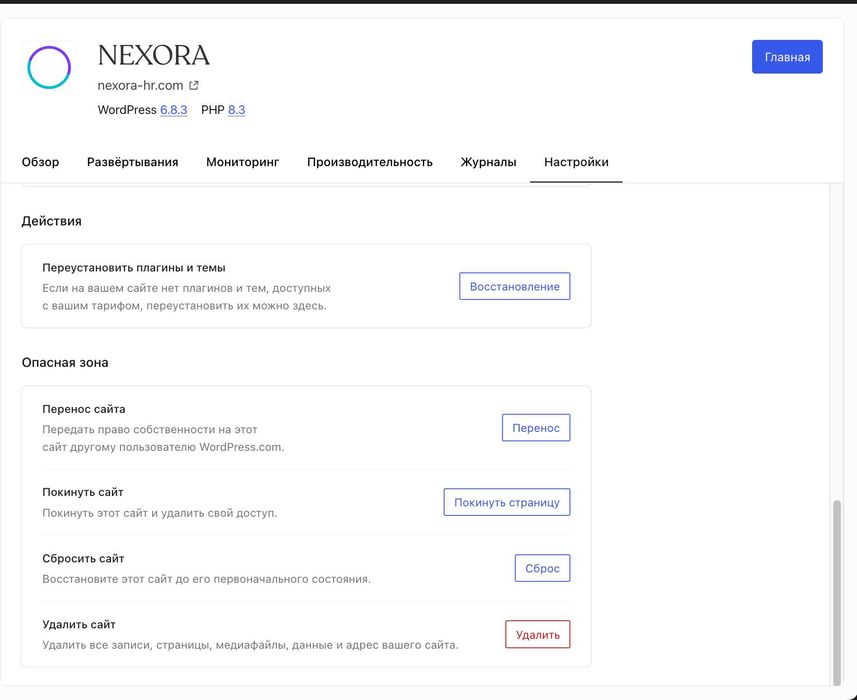This screenshot has width=857, height=700.
Task: Open the Развёртывания tab
Action: (133, 162)
